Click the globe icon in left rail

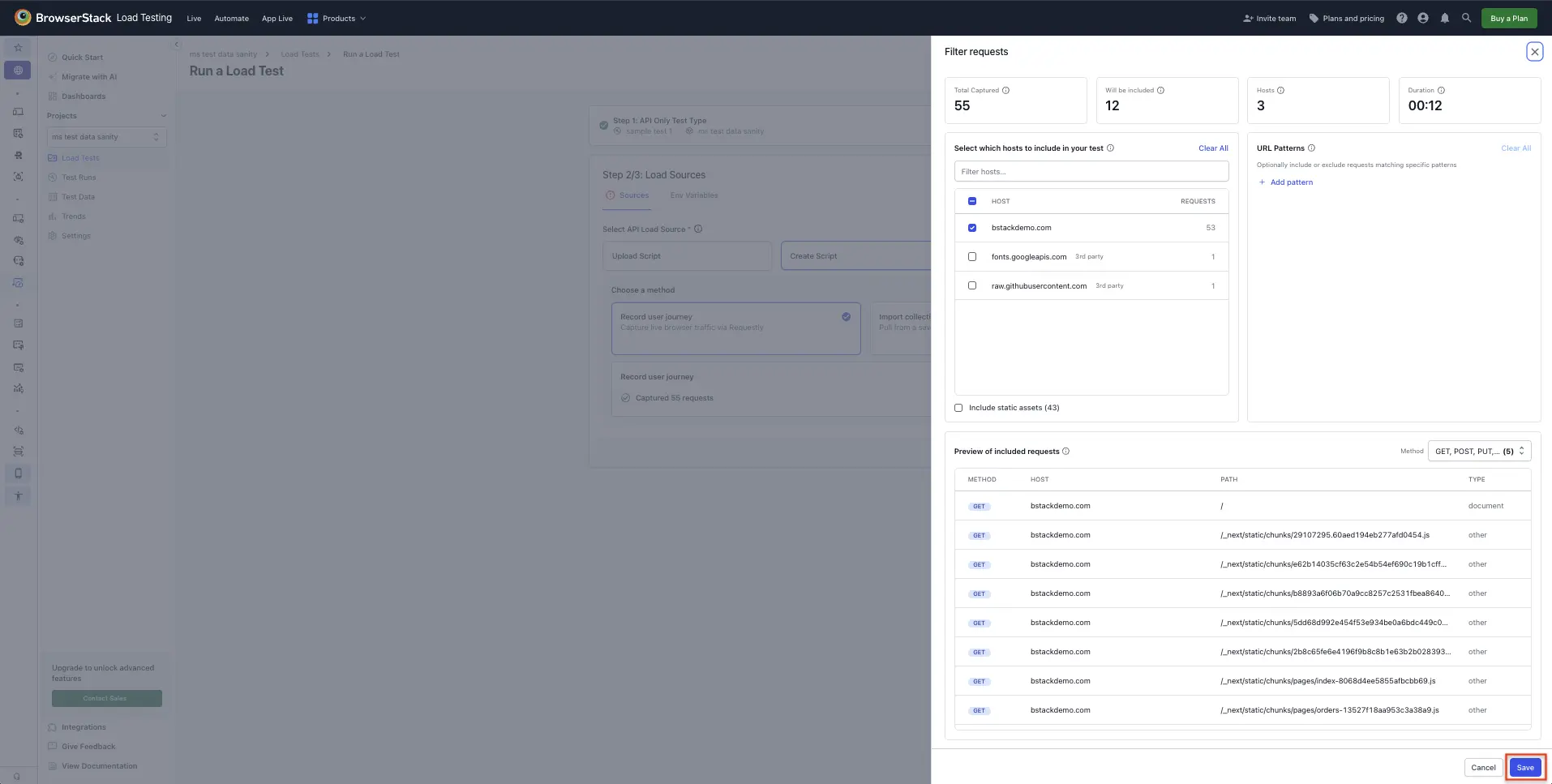pos(18,71)
